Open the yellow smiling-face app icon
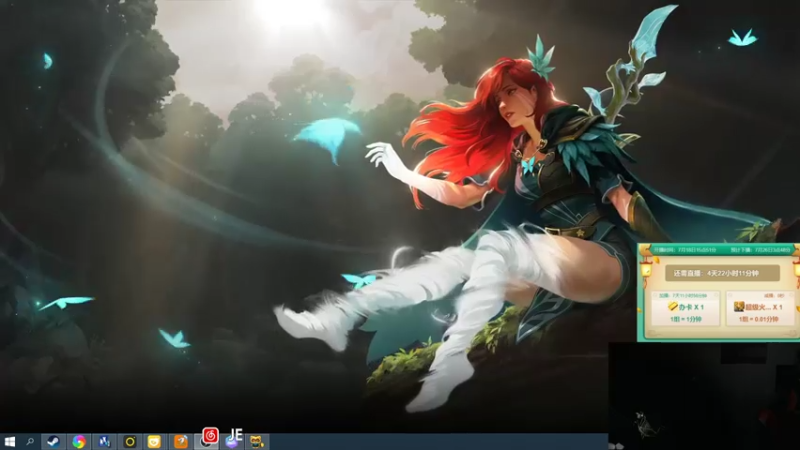Image resolution: width=800 pixels, height=450 pixels. tap(155, 442)
